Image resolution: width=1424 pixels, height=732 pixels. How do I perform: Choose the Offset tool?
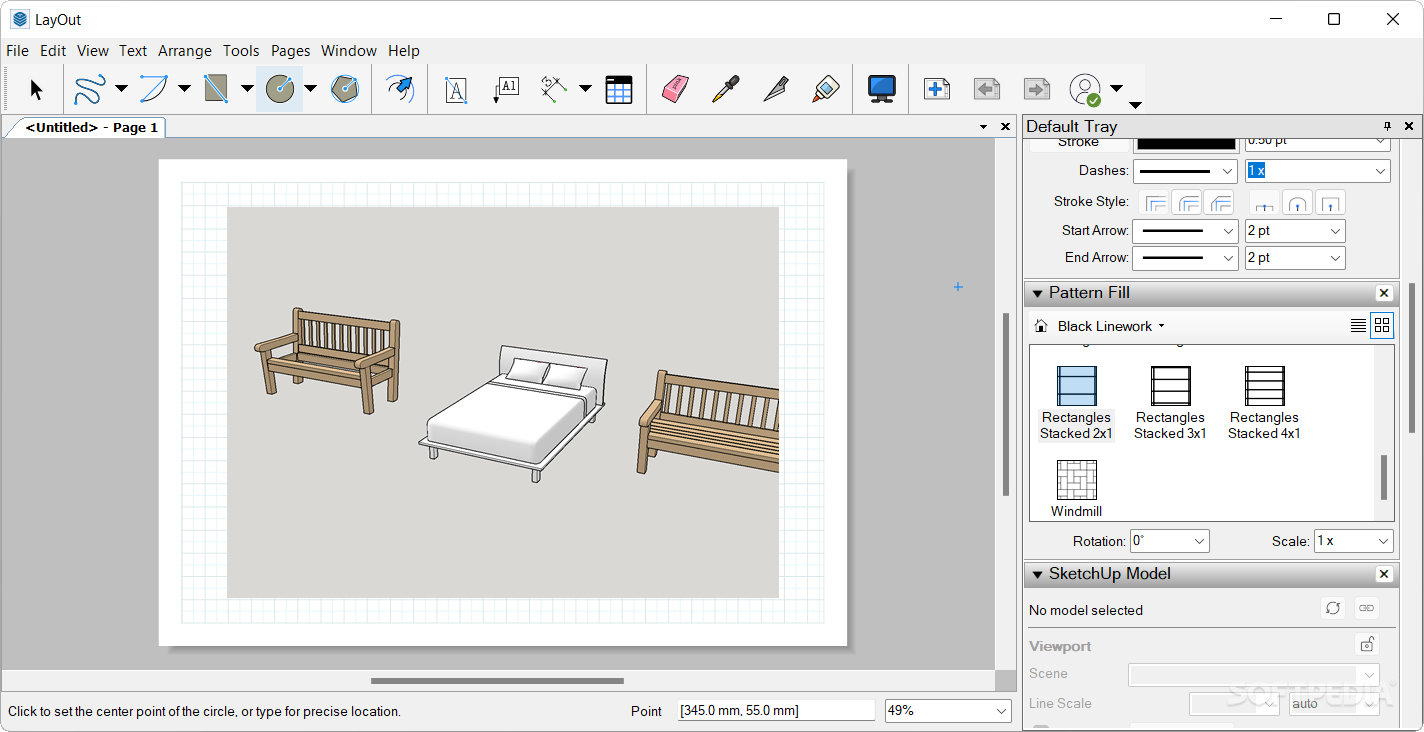(400, 90)
